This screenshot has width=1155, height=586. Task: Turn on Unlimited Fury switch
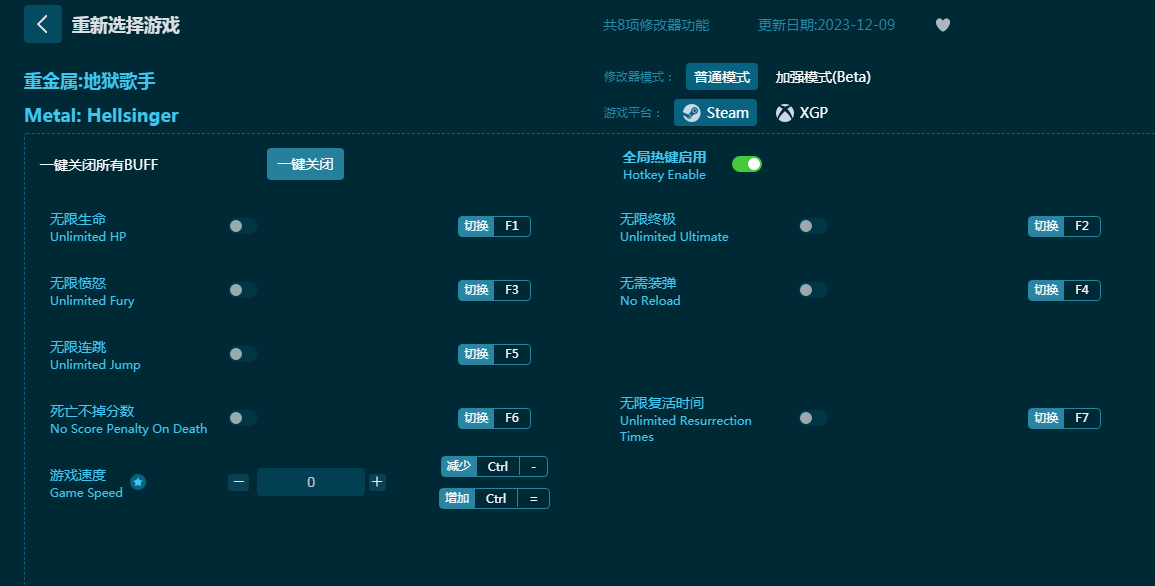[x=242, y=290]
